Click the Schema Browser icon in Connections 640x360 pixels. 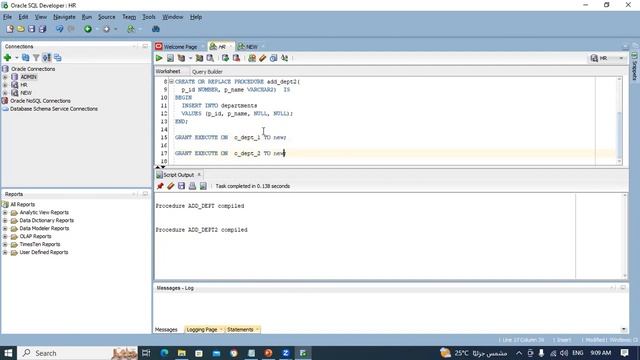(x=47, y=58)
